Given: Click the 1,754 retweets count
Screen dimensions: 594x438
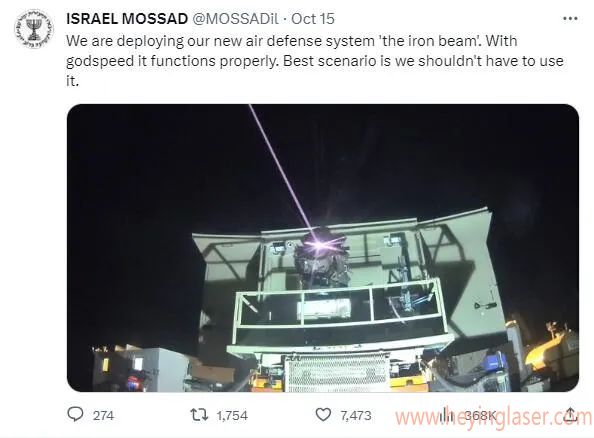Looking at the screenshot, I should [232, 415].
